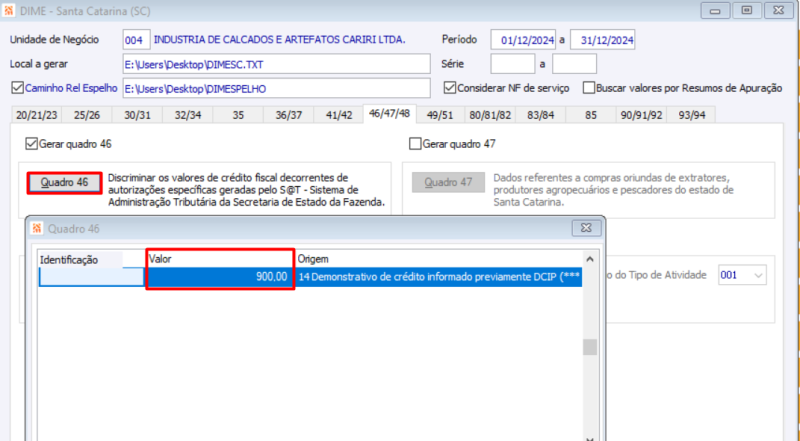Viewport: 800px width, 441px height.
Task: Switch to the 80/81/82 tab
Action: pyautogui.click(x=490, y=115)
